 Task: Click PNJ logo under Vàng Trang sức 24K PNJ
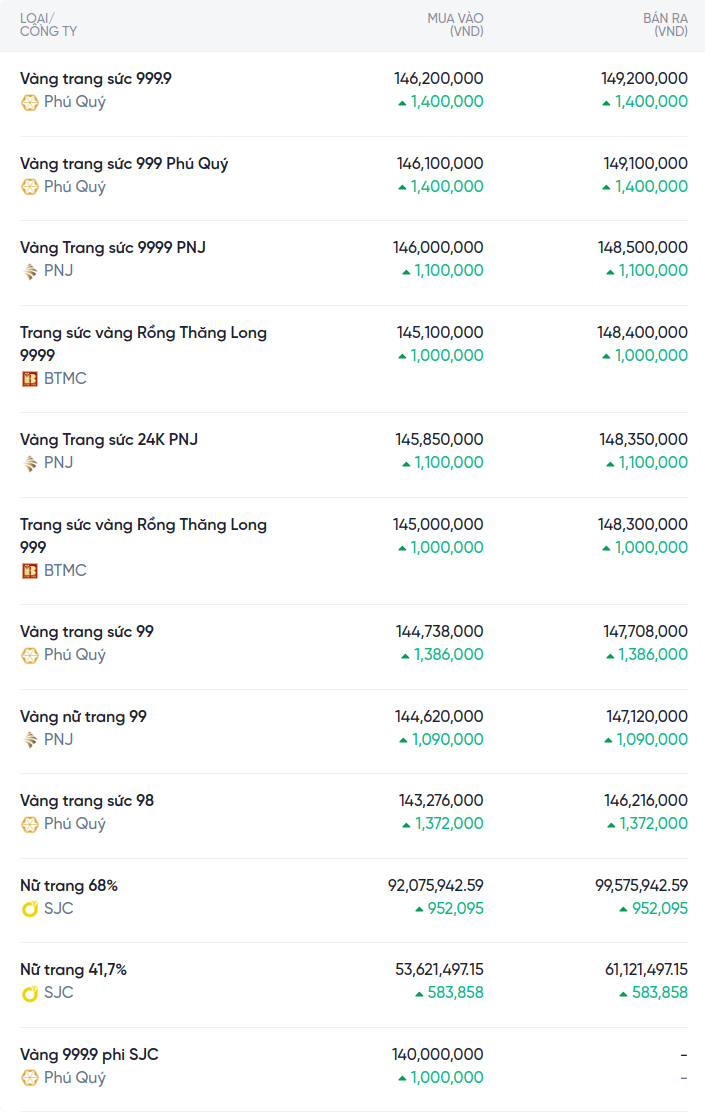pos(30,463)
